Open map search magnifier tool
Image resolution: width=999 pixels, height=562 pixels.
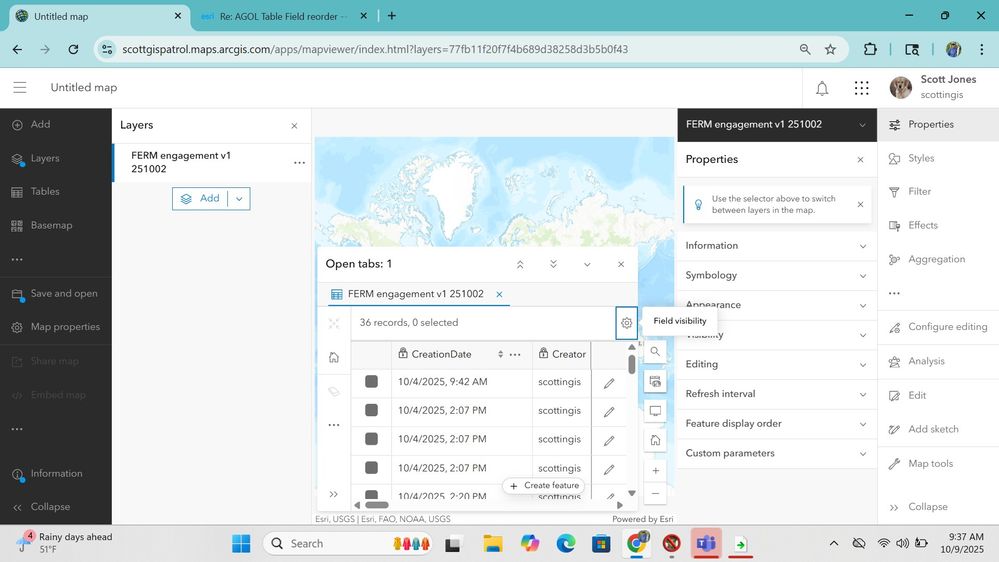655,352
